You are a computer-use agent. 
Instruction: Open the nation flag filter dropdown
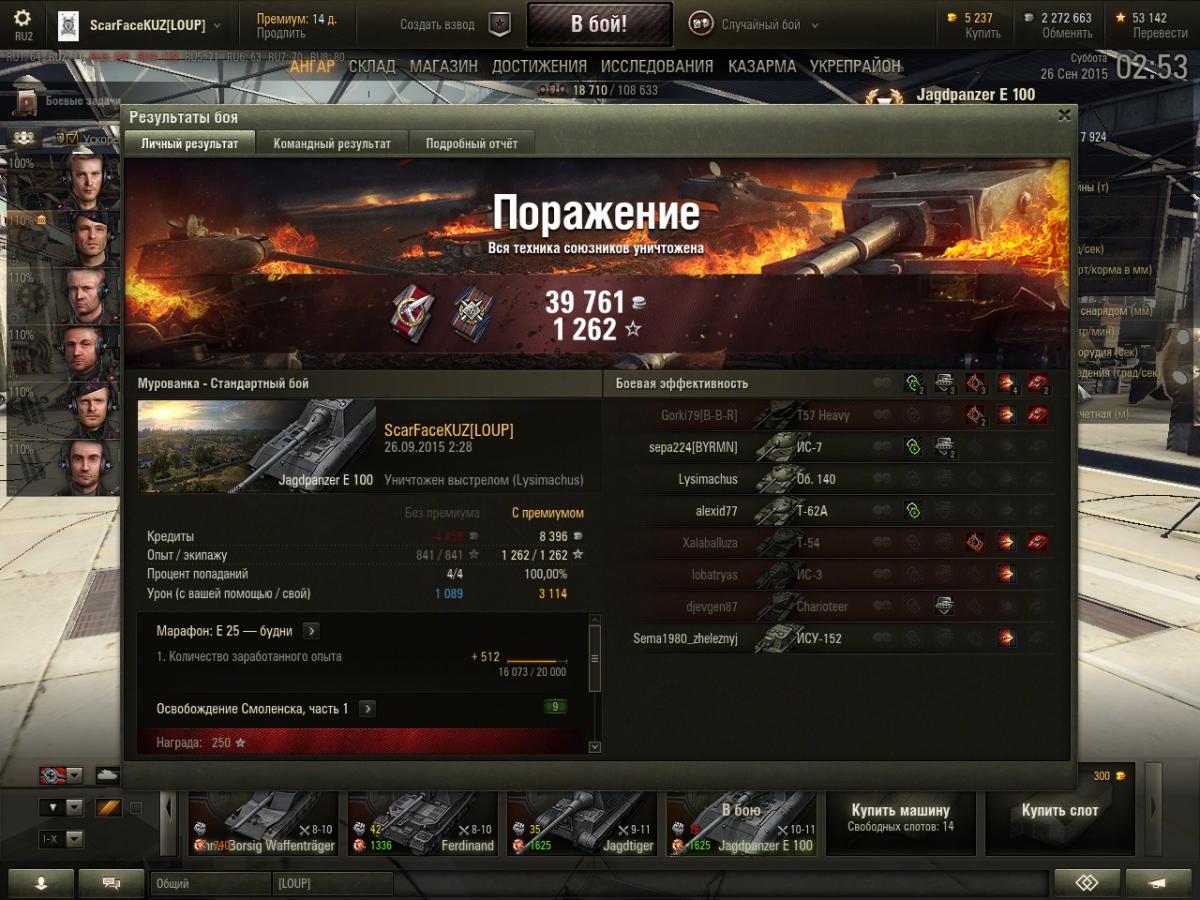pyautogui.click(x=60, y=775)
